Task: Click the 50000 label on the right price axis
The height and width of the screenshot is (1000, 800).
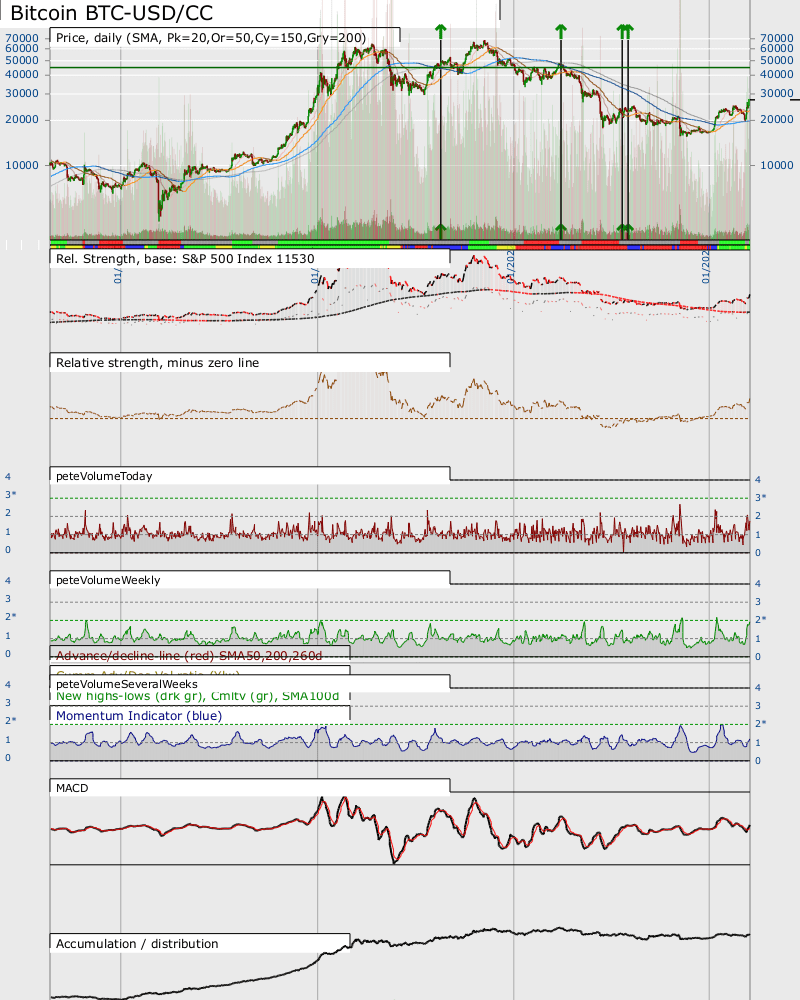Action: [x=776, y=60]
